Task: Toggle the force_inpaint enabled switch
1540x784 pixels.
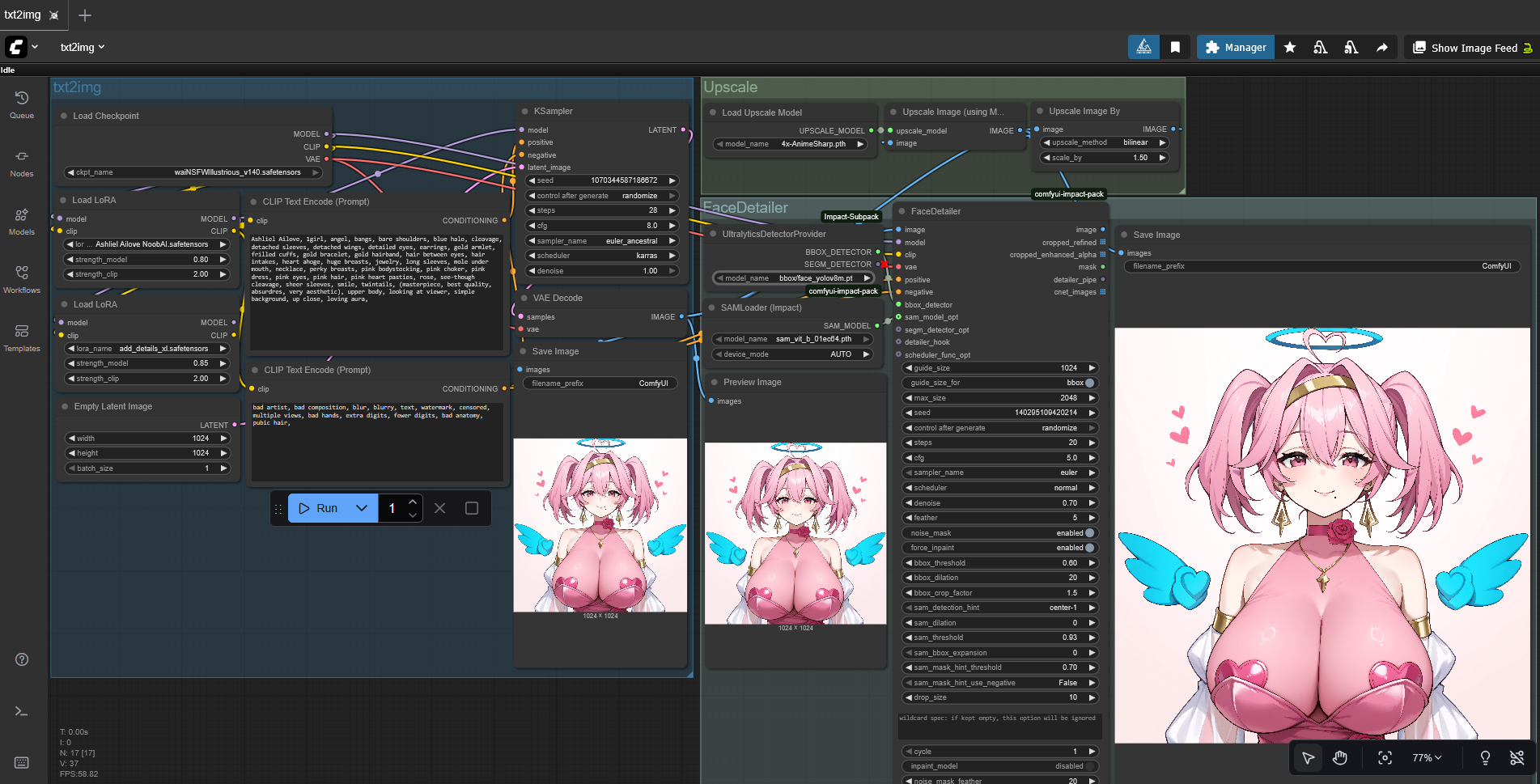Action: pos(1089,548)
